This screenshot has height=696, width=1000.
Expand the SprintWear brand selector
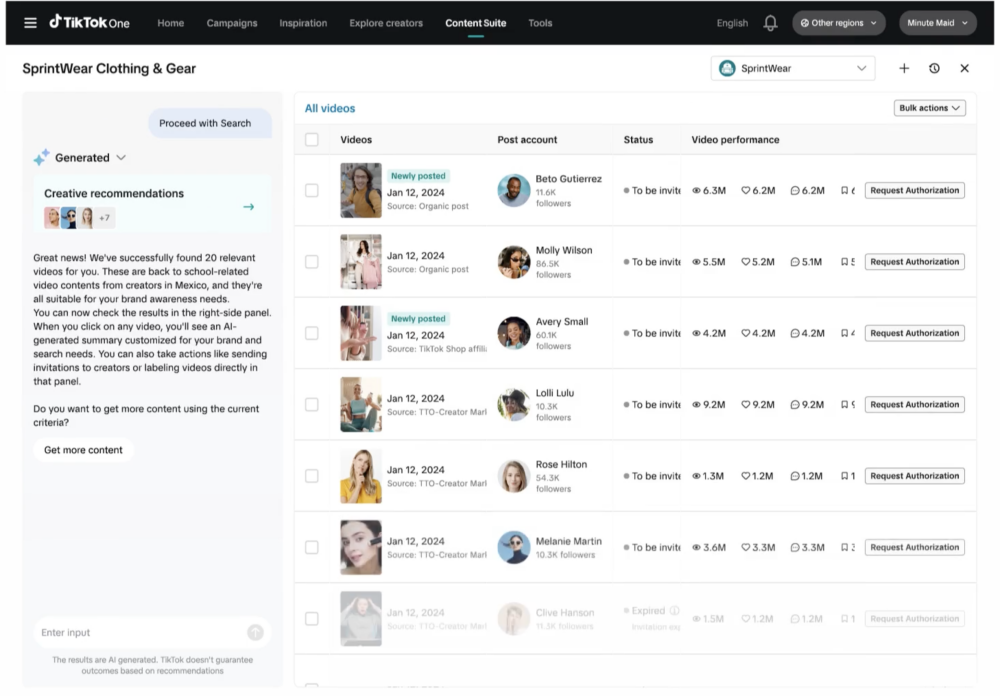point(793,68)
